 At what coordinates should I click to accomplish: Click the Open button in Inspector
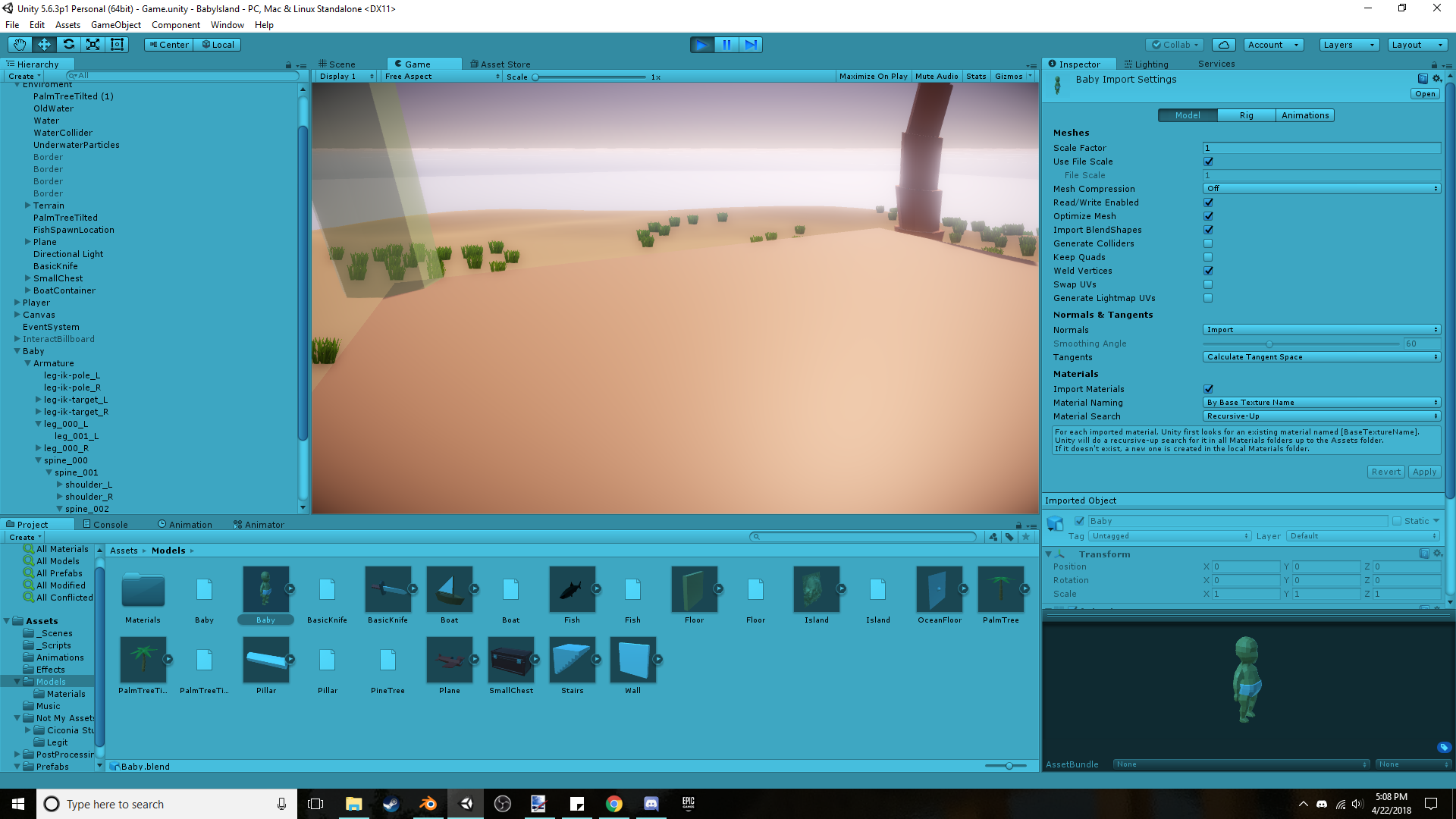(1425, 94)
